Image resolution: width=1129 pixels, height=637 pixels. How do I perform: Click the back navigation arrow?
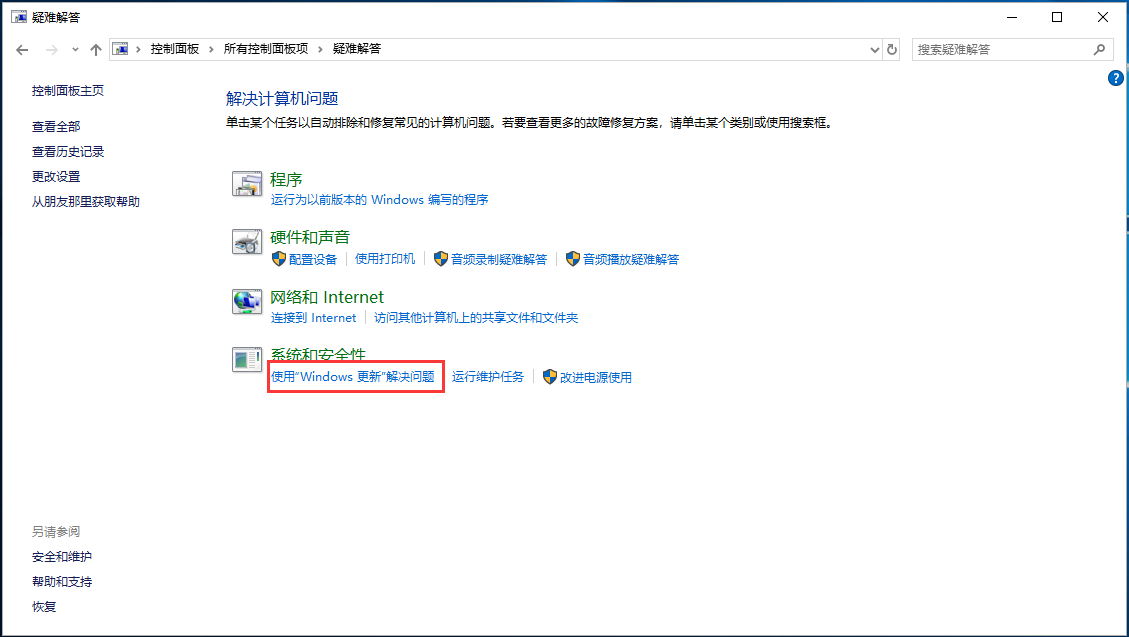pyautogui.click(x=21, y=48)
